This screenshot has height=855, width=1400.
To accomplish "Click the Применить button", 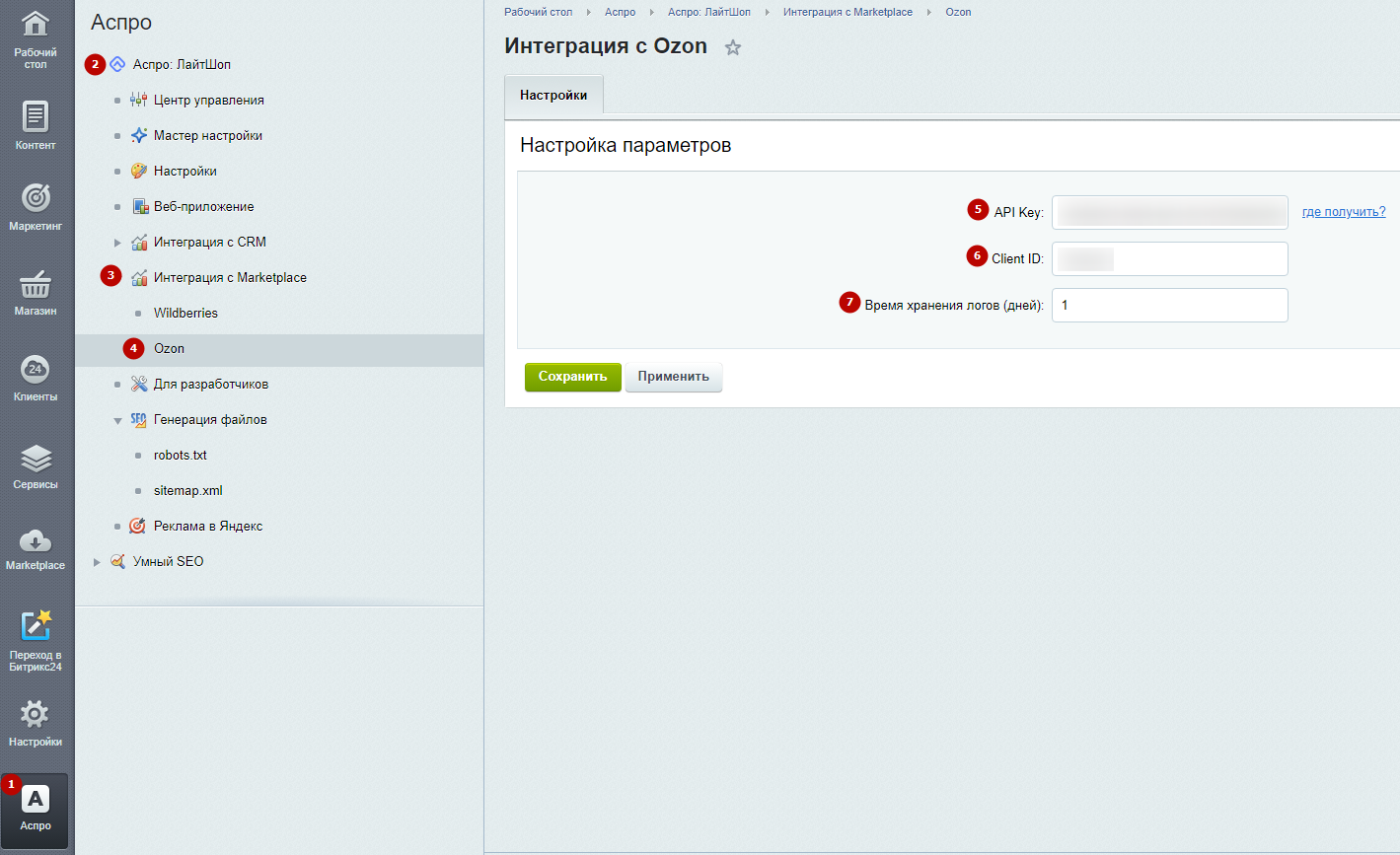I will pos(674,377).
